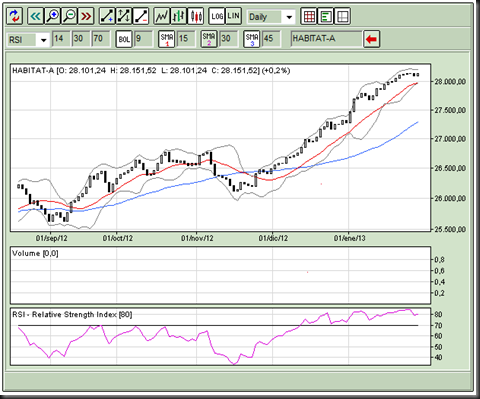Viewport: 480px width, 399px height.
Task: Click the zoom in magnifier
Action: point(53,16)
